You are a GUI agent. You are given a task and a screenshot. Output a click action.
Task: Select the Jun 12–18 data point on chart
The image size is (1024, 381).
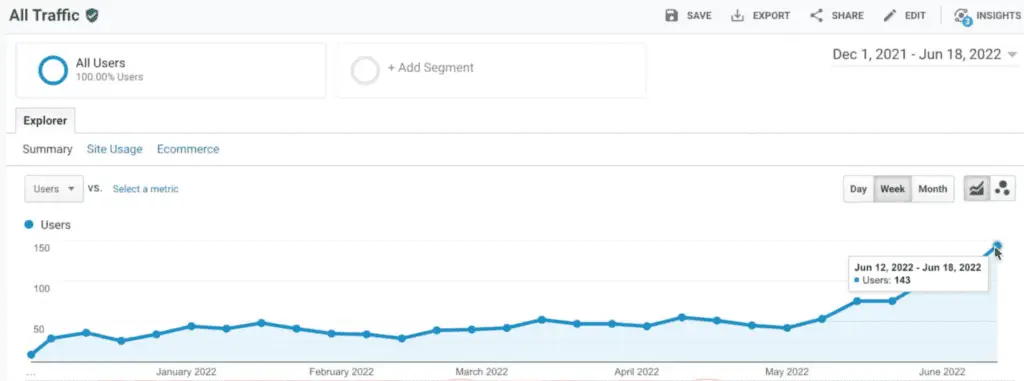point(997,246)
